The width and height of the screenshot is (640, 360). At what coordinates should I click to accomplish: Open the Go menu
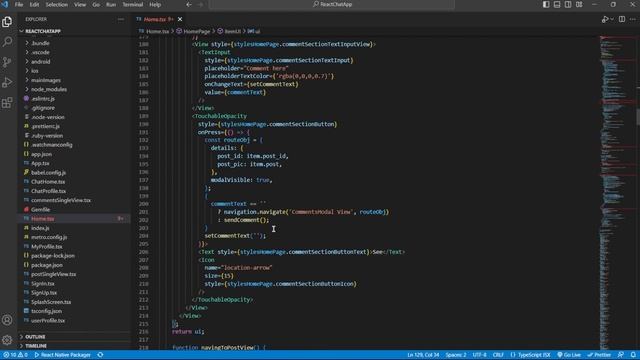click(96, 4)
